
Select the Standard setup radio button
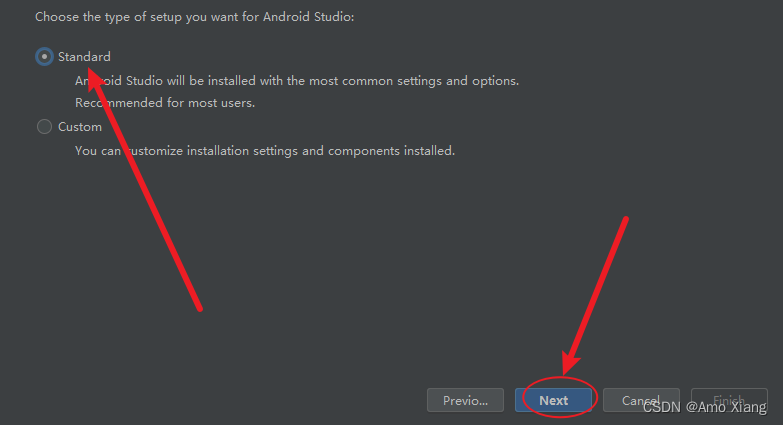point(44,57)
